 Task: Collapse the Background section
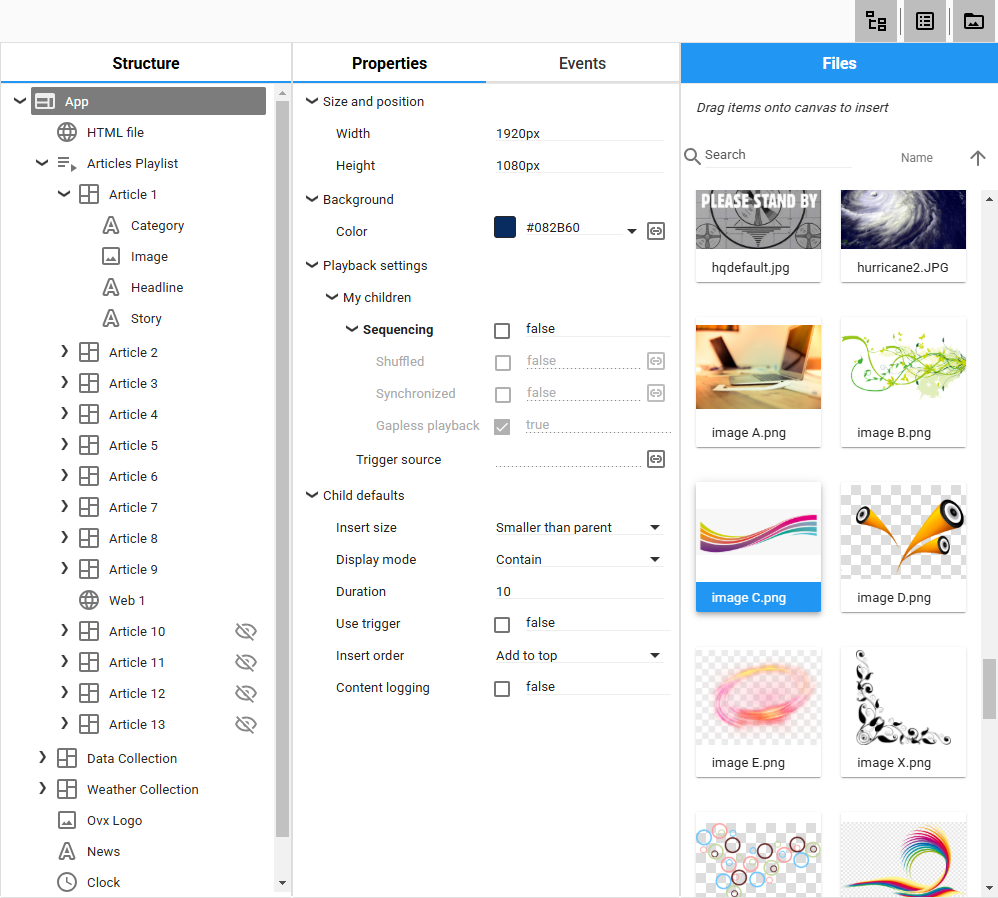coord(312,199)
